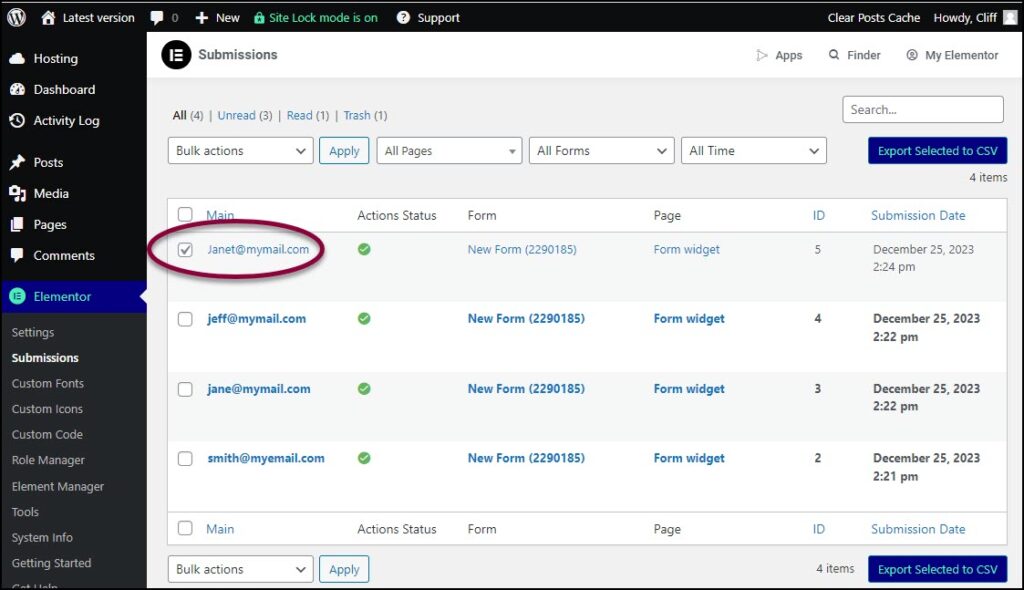
Task: Uncheck the Janet@mymail.com row checkbox
Action: coord(185,249)
